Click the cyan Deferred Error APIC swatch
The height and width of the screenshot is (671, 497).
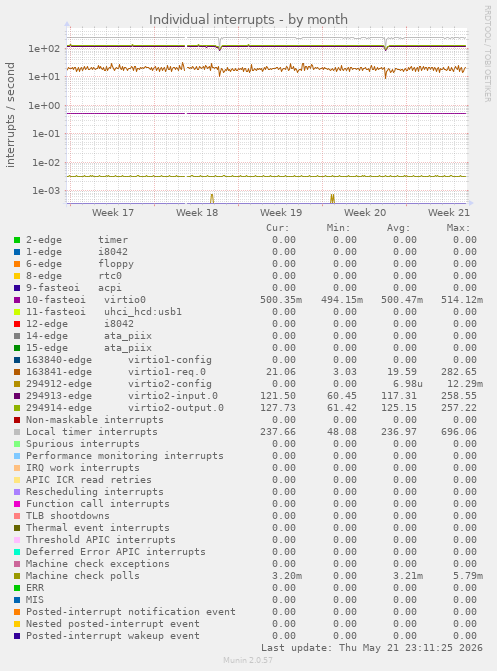17,552
